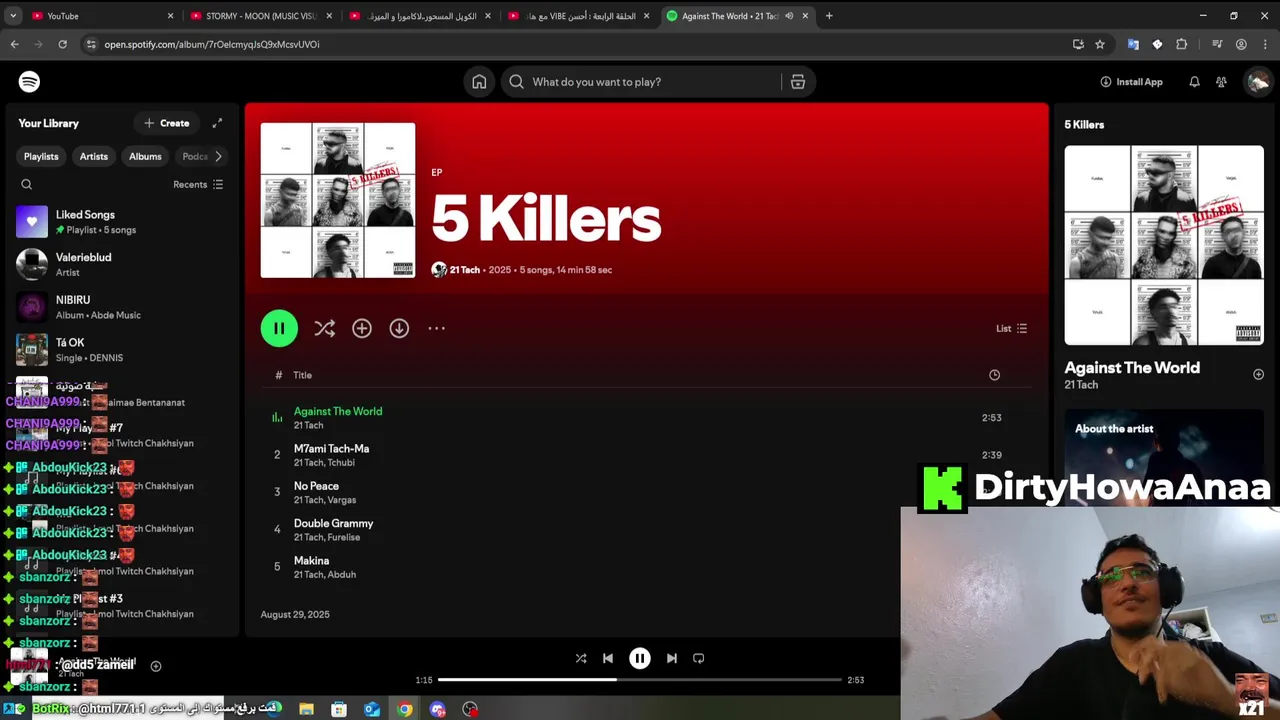Screen dimensions: 1280x720
Task: Open Liked Songs playlist
Action: pos(120,222)
